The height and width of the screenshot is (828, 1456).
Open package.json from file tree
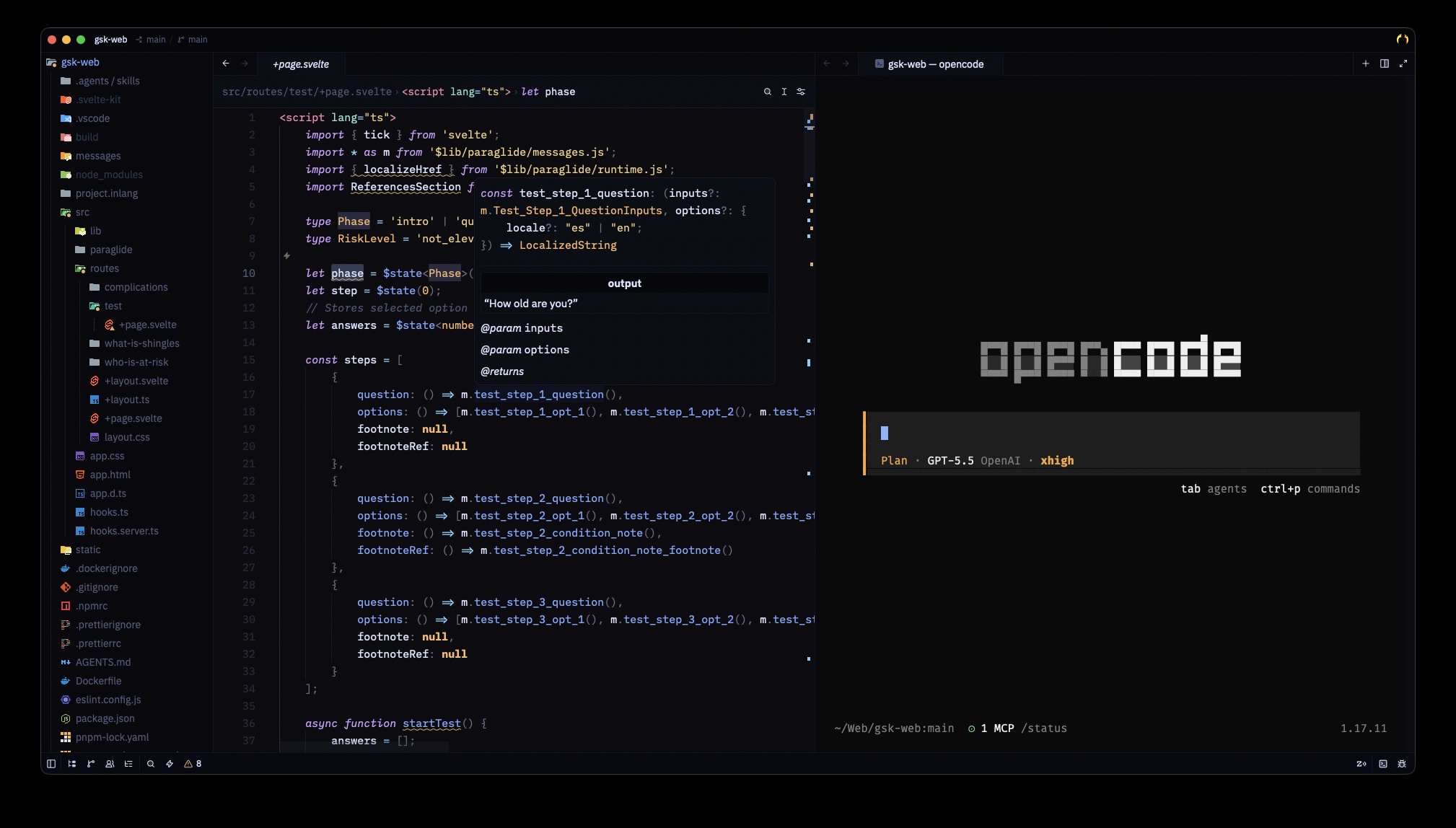point(97,718)
